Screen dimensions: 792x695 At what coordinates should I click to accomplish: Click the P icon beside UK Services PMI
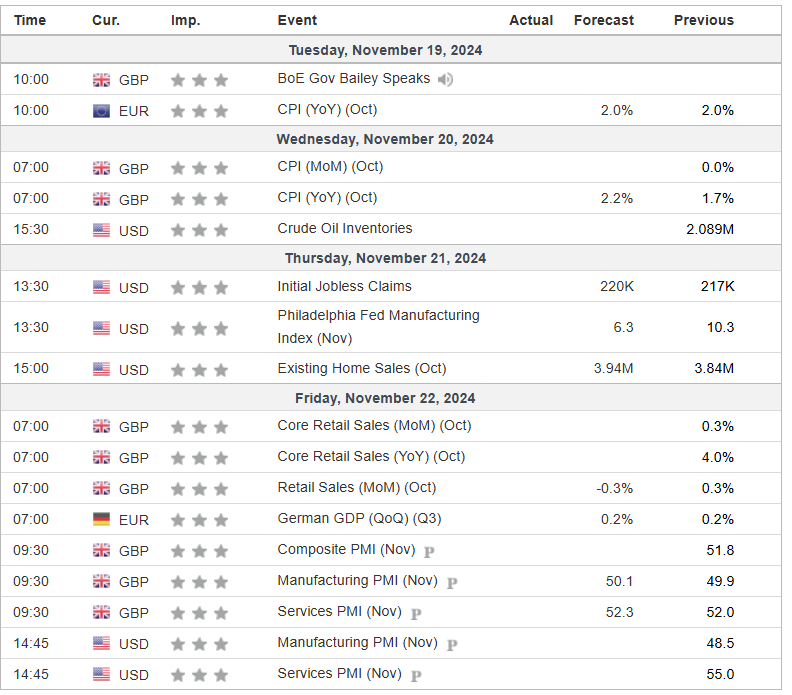(x=416, y=613)
